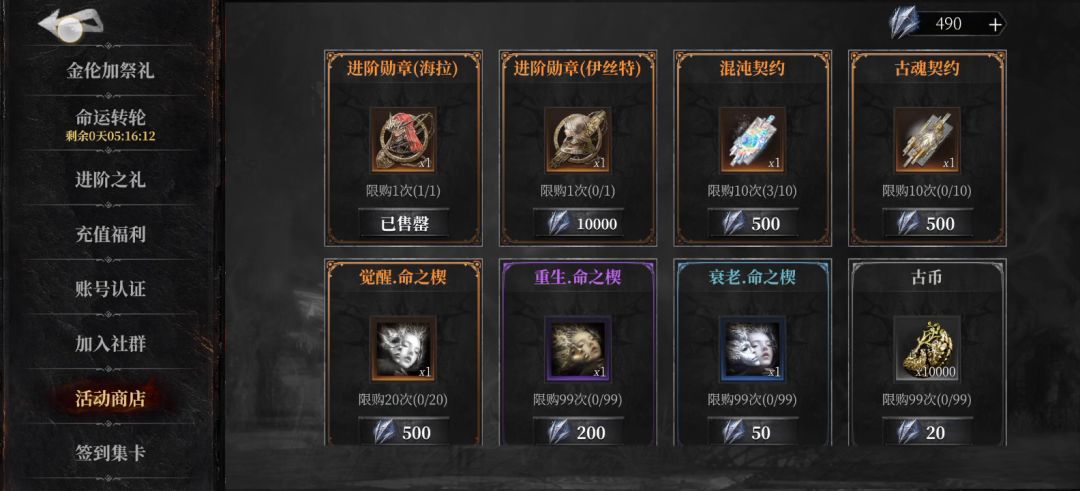Select the 进阶勋章(伊丝特) helmet item icon
1080x491 pixels.
[578, 140]
